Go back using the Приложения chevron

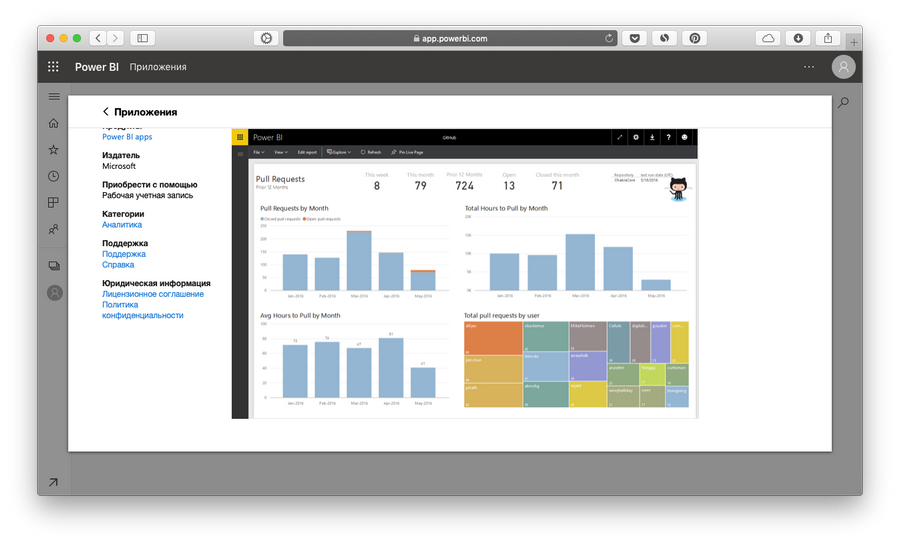point(106,113)
